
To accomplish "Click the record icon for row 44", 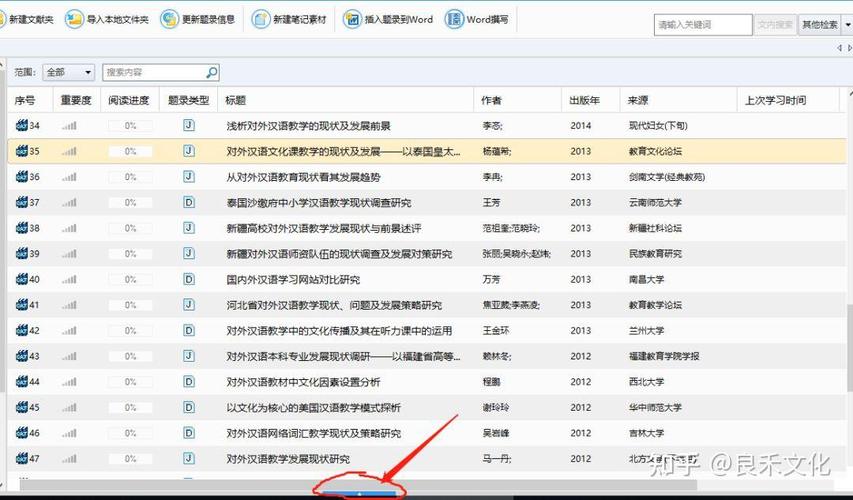I will coord(21,381).
